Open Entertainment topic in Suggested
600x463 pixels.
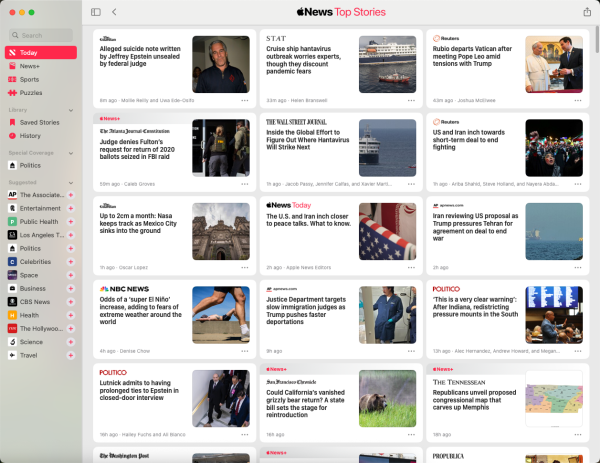40,208
